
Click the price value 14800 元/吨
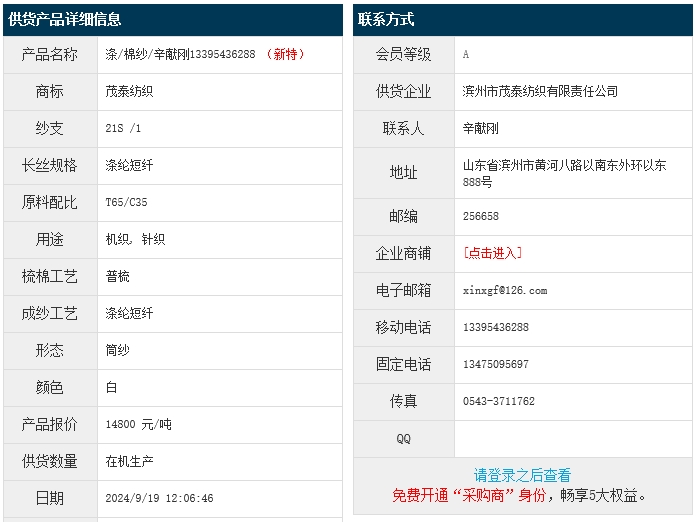click(x=138, y=424)
